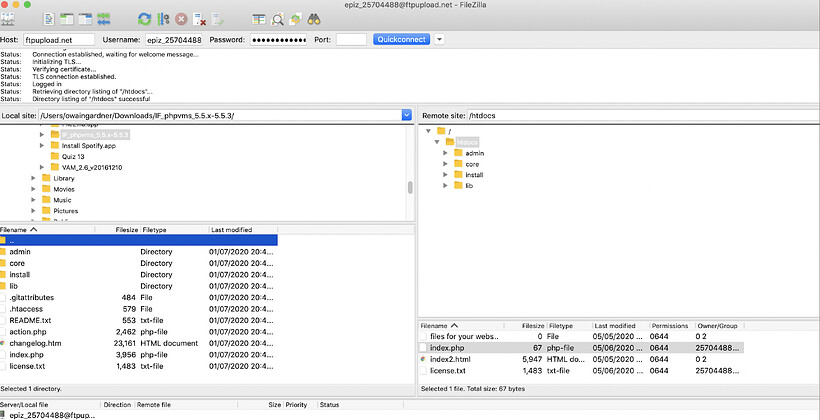820x420 pixels.
Task: Sort remote files by Permissions column
Action: tap(671, 325)
